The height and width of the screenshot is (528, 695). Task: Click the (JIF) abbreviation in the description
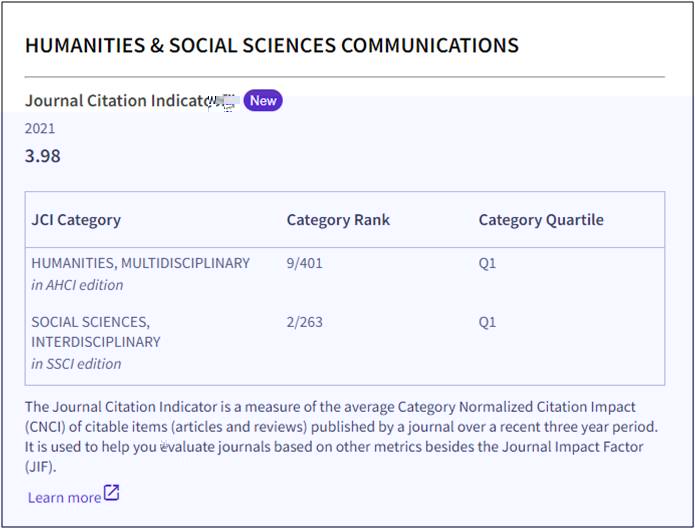[x=42, y=466]
